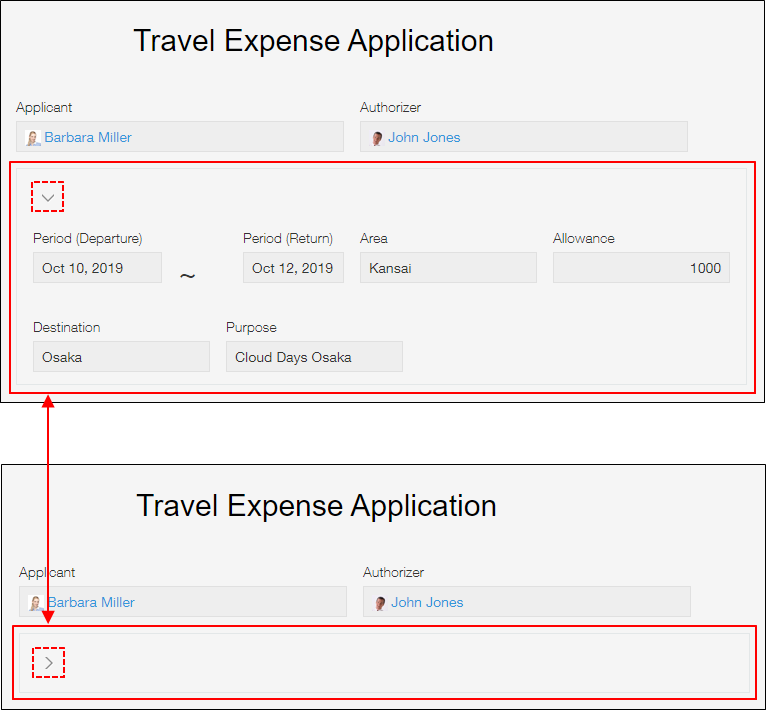Expand the collapsed group with right chevron
The image size is (766, 710).
click(49, 662)
